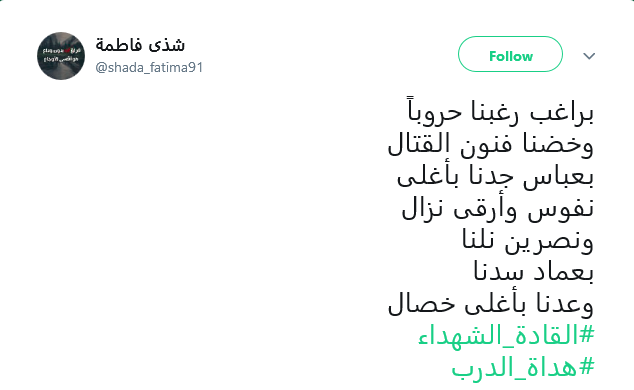Viewport: 634px width, 390px height.
Task: Open the @shada_fatima91 handle
Action: tap(149, 67)
